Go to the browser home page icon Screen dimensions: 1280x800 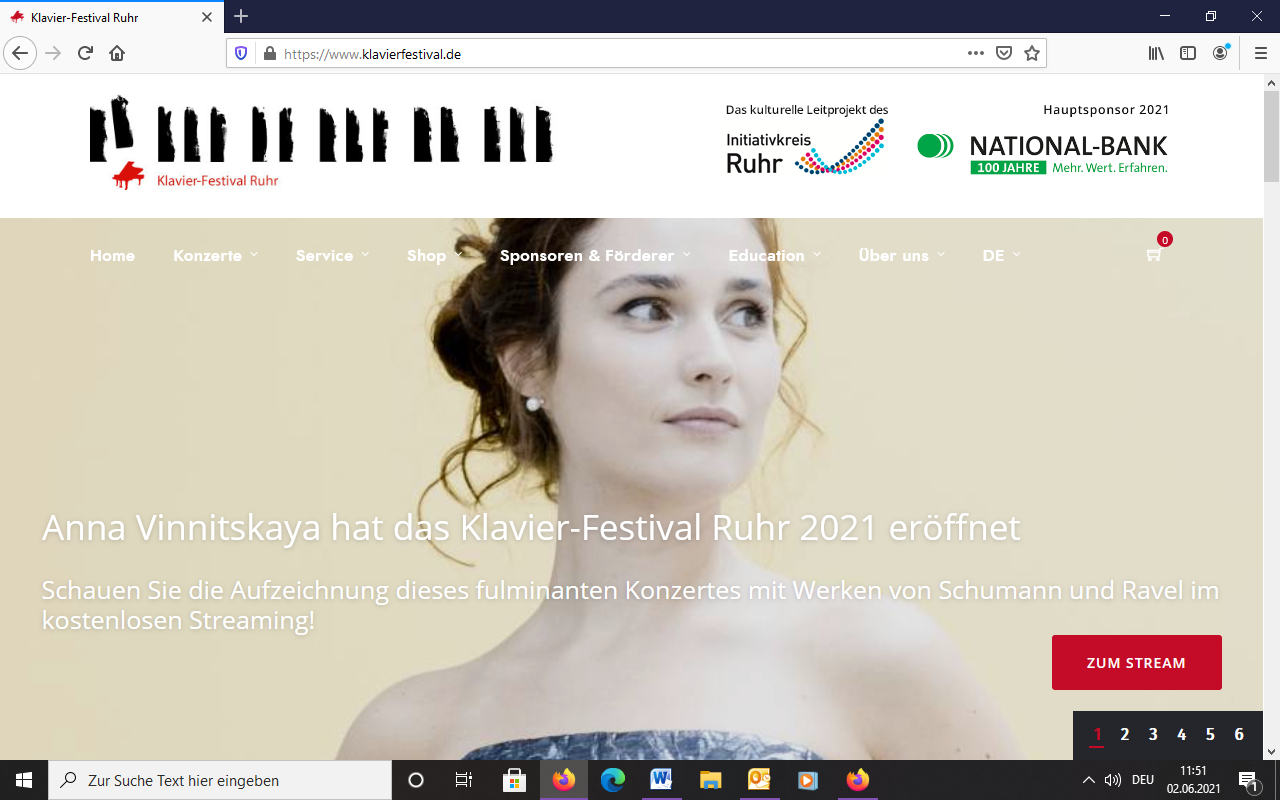[117, 54]
